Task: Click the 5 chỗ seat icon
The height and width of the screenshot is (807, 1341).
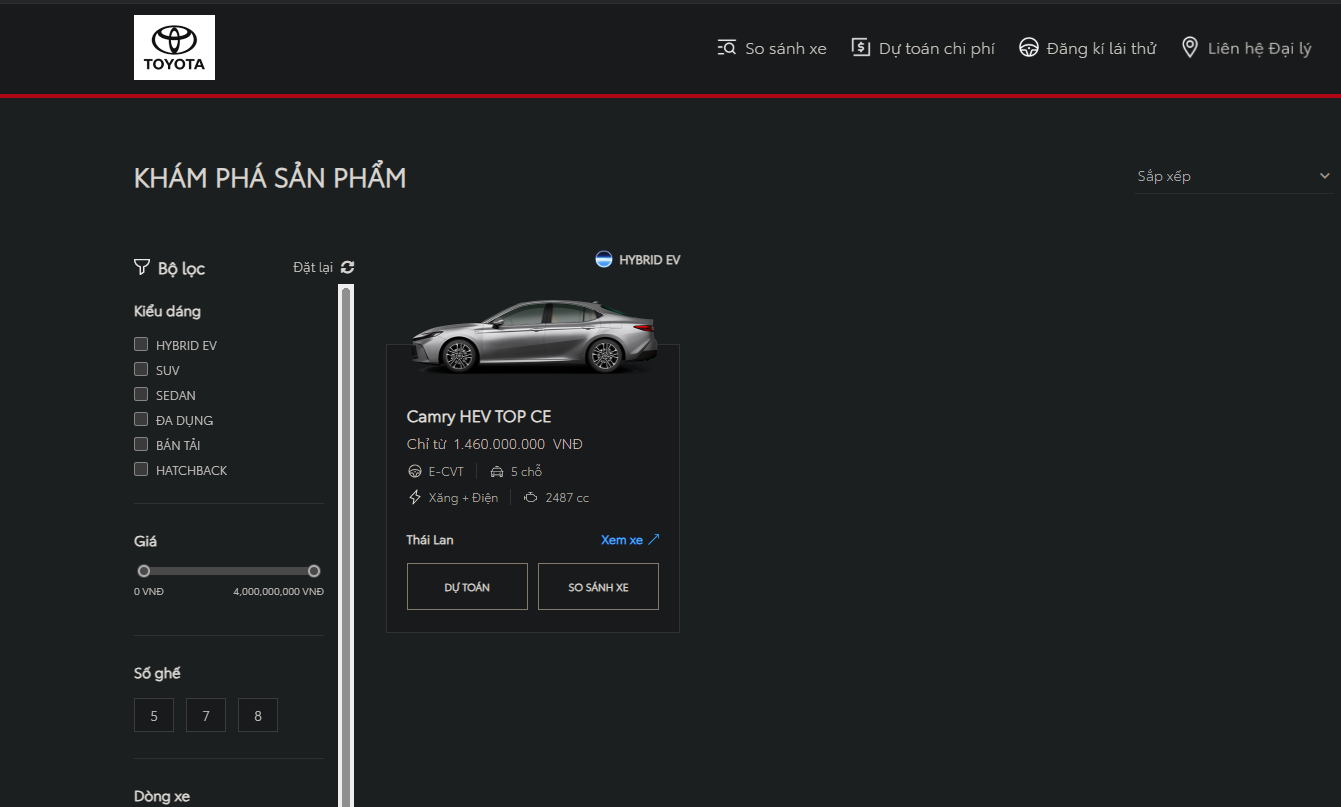Action: (497, 471)
